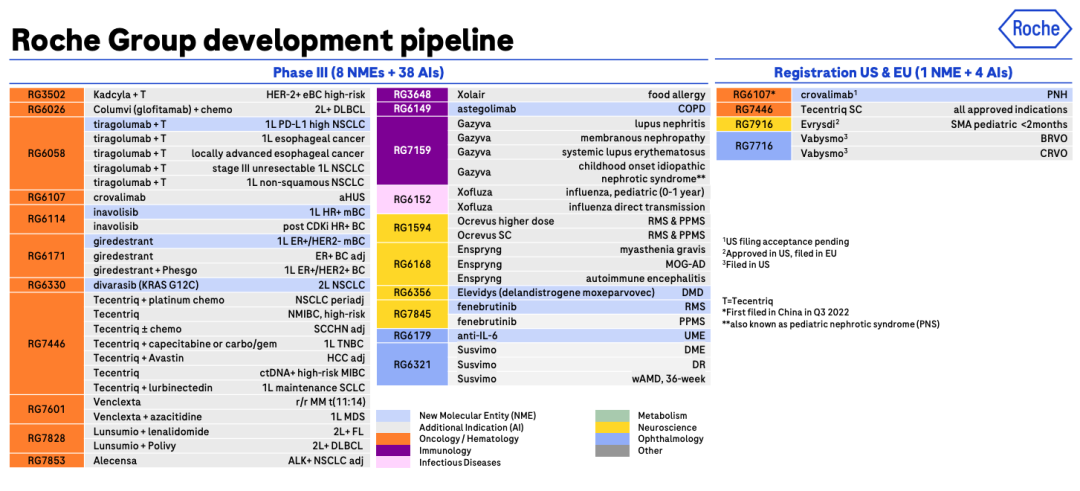Click 'RG7446' in the Registration column
The width and height of the screenshot is (1080, 491).
(x=754, y=109)
